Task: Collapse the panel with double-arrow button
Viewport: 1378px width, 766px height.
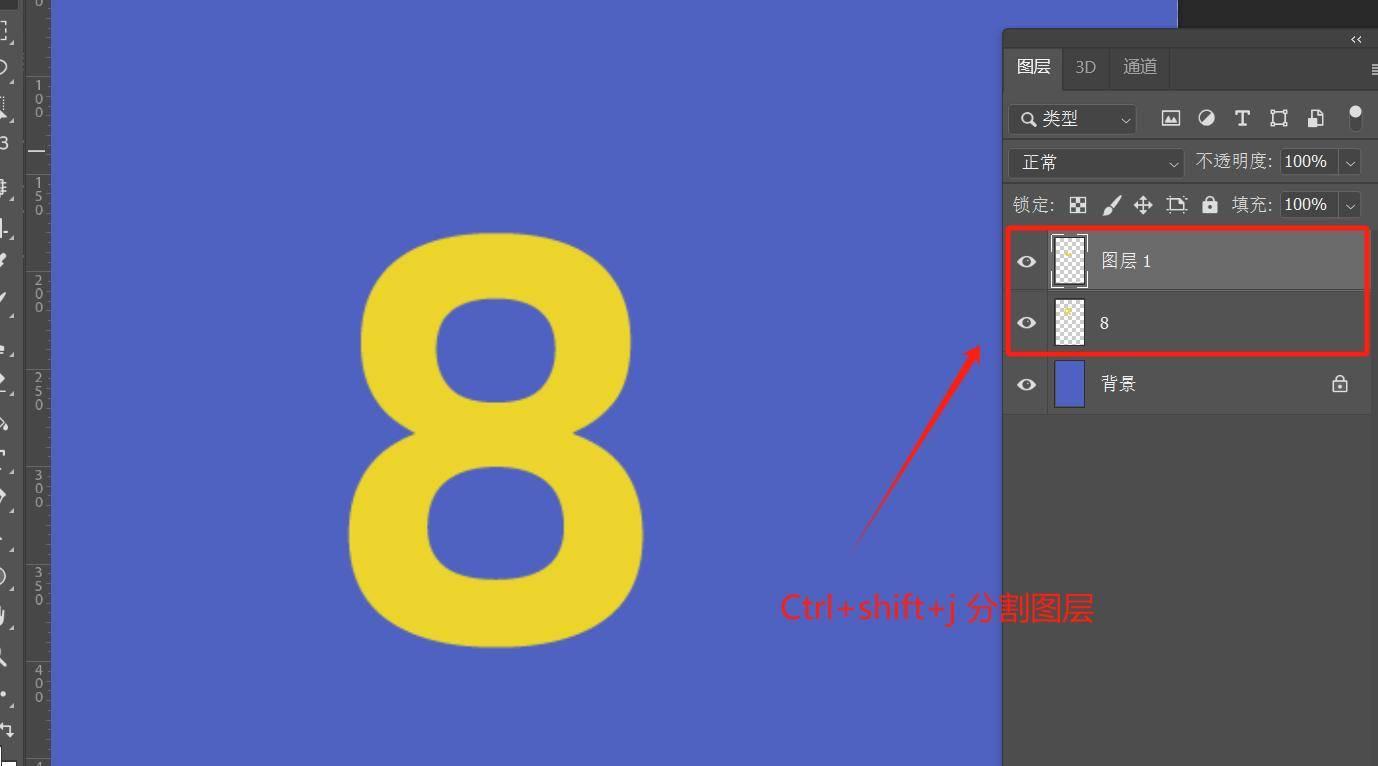Action: 1356,39
